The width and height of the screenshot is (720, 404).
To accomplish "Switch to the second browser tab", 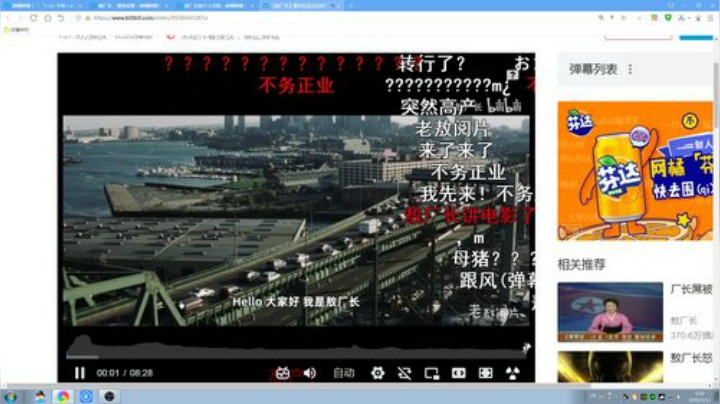I will (x=129, y=6).
